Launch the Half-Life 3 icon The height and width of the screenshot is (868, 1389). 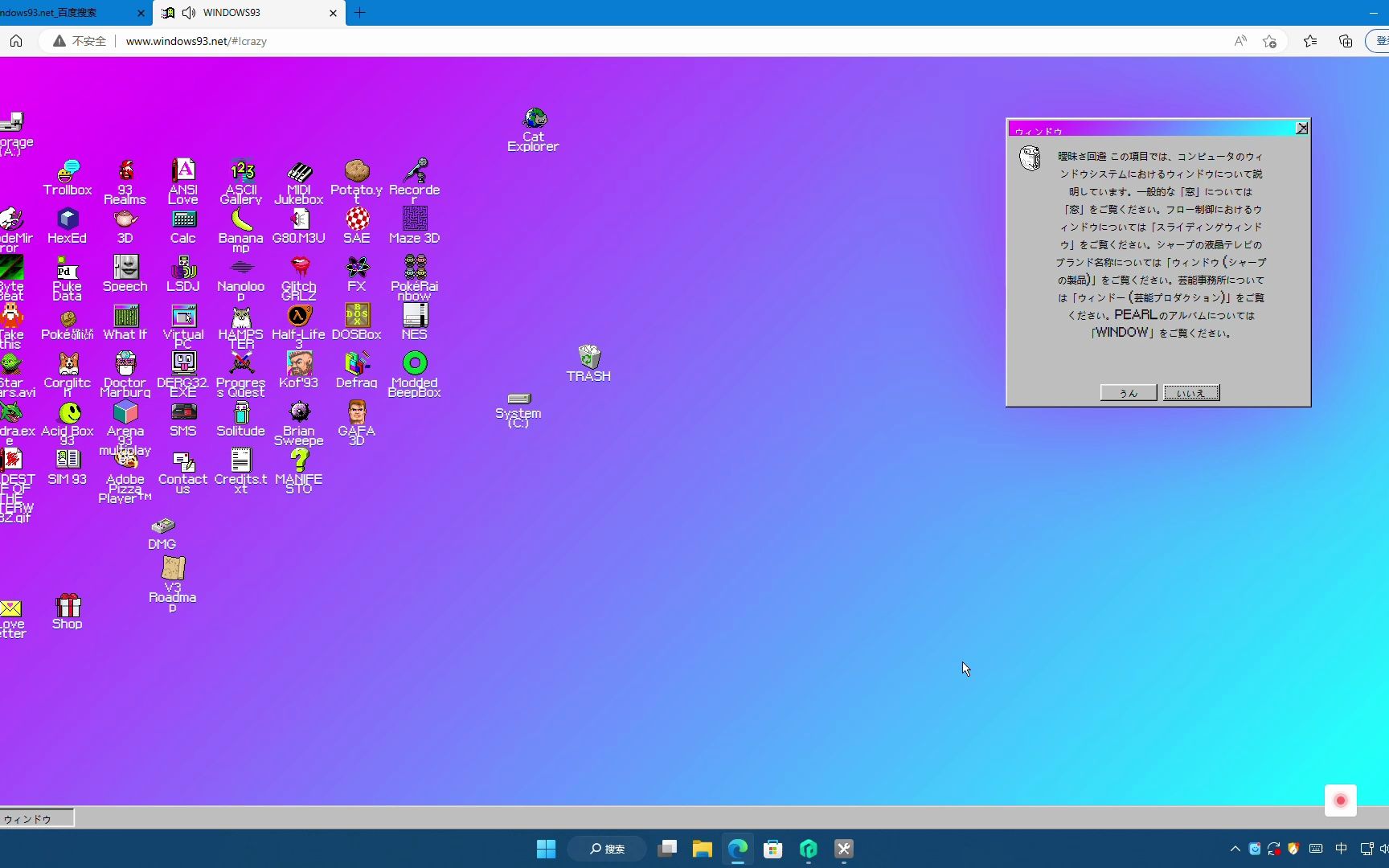(299, 326)
